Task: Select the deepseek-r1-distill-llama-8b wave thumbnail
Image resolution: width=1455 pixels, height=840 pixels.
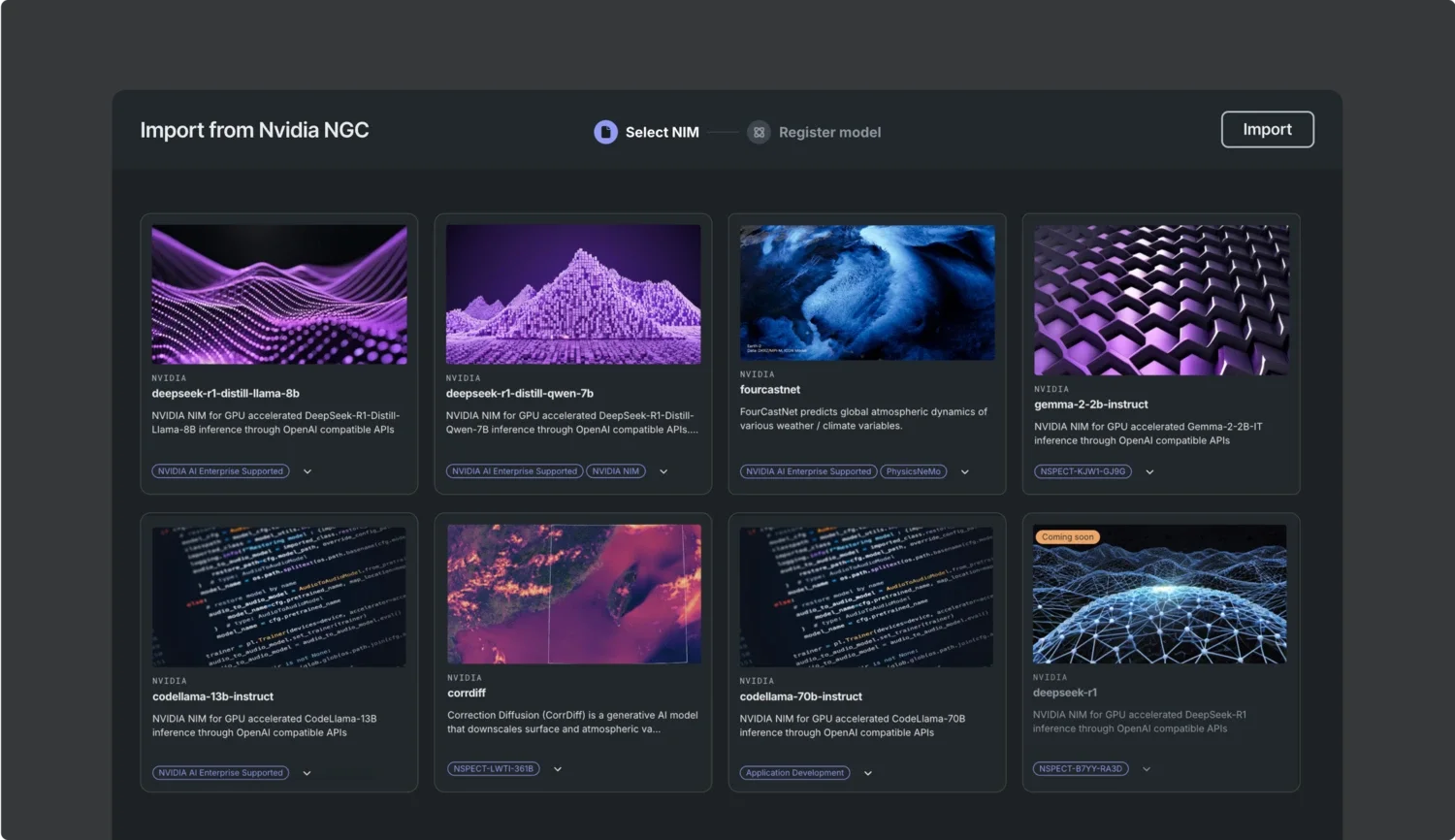Action: [x=279, y=295]
